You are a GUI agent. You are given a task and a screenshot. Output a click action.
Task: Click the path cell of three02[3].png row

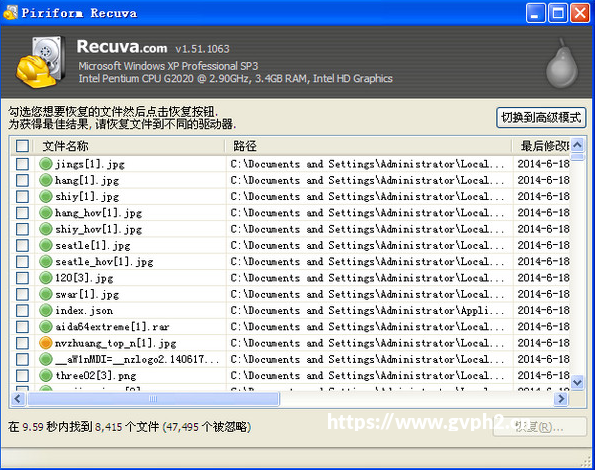368,376
